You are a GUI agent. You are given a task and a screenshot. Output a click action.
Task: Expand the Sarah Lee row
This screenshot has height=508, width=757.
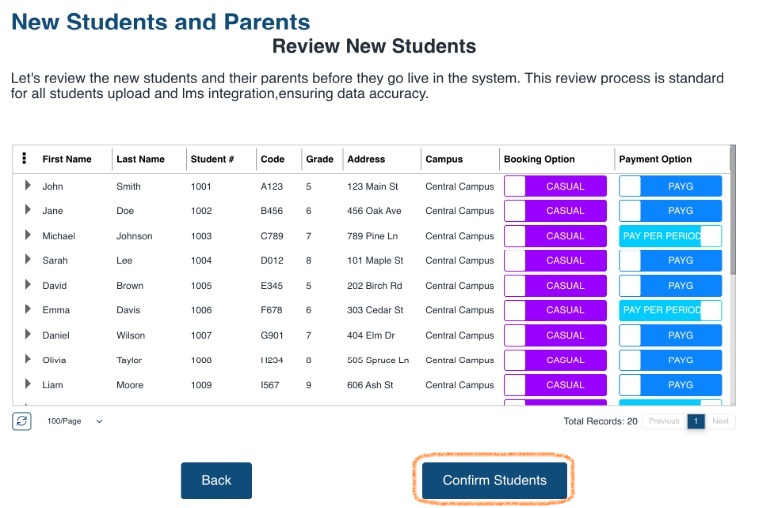click(x=27, y=260)
